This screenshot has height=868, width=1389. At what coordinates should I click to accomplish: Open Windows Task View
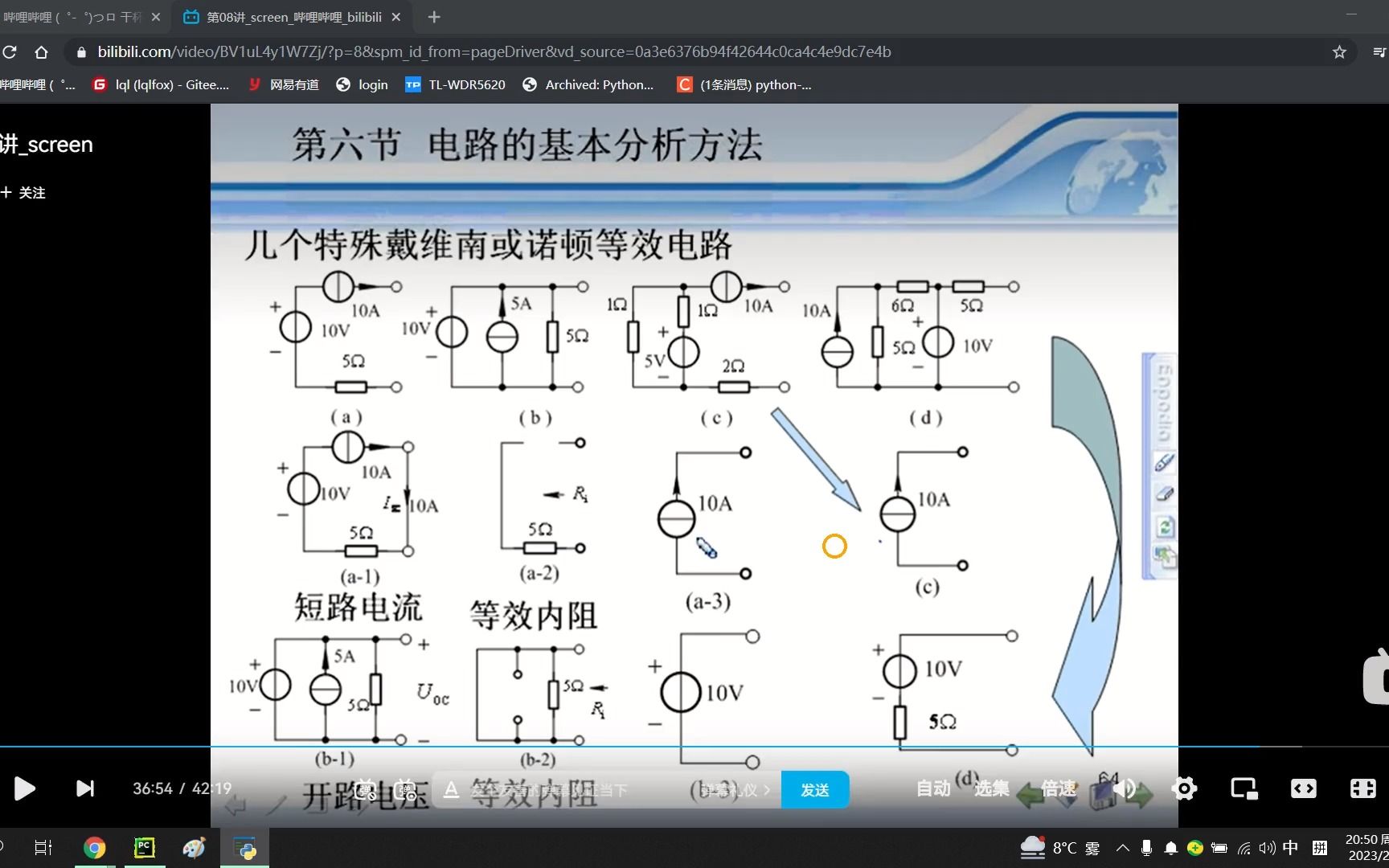click(43, 848)
